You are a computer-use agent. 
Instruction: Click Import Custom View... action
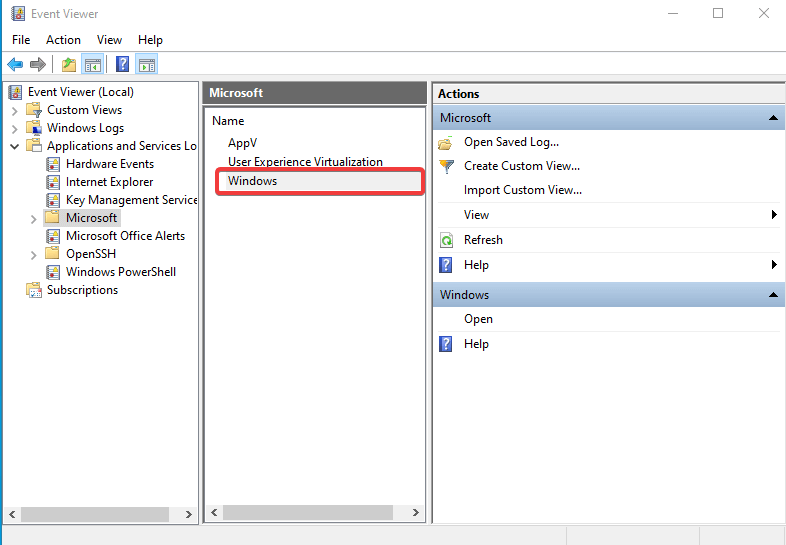[x=523, y=190]
